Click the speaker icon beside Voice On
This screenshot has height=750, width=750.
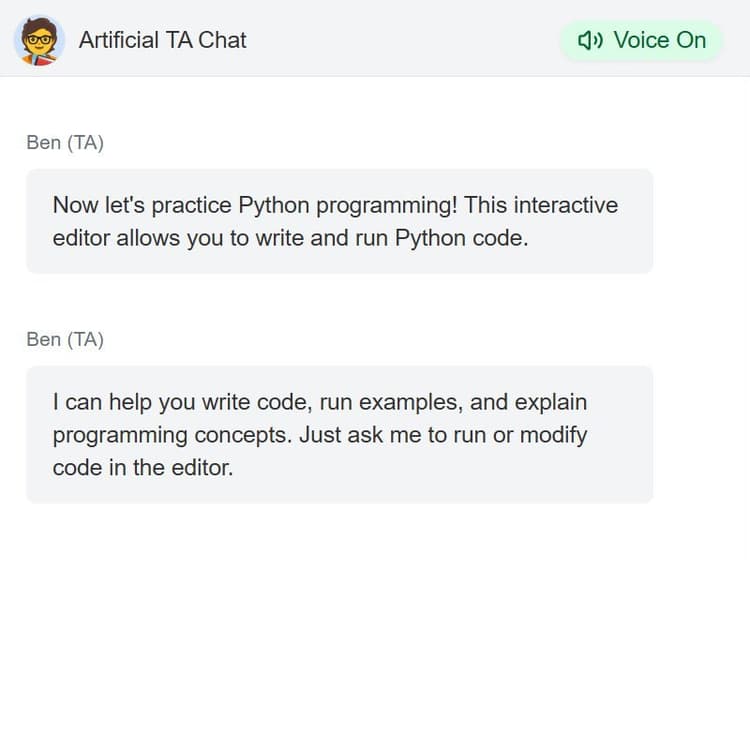click(590, 40)
